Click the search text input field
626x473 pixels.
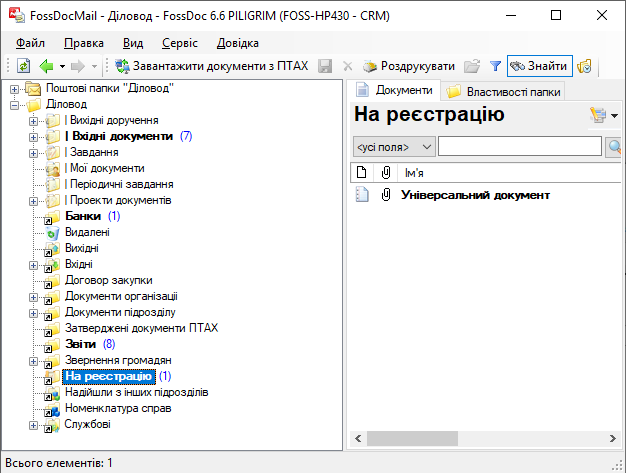[520, 146]
